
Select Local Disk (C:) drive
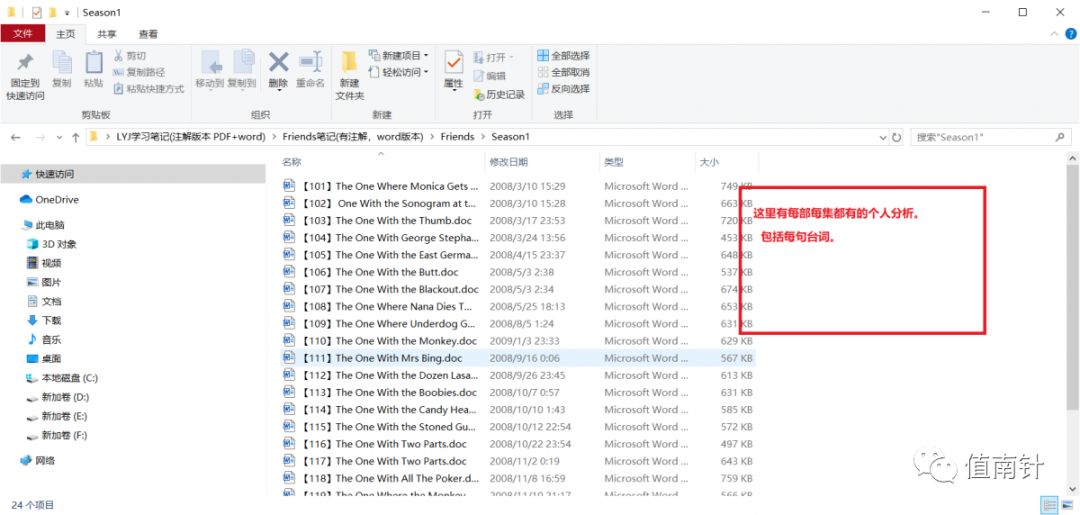coord(62,378)
